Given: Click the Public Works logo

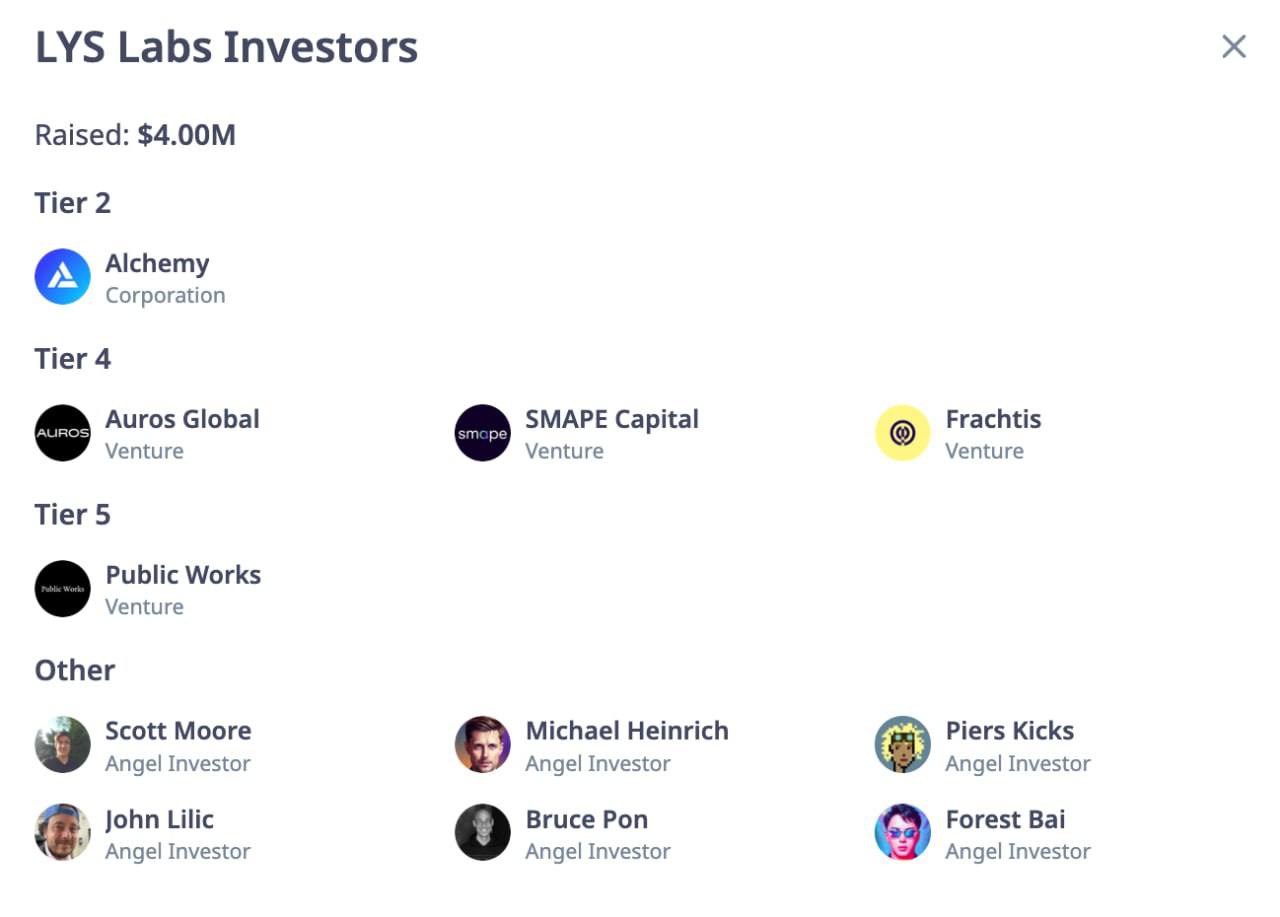Looking at the screenshot, I should coord(63,589).
